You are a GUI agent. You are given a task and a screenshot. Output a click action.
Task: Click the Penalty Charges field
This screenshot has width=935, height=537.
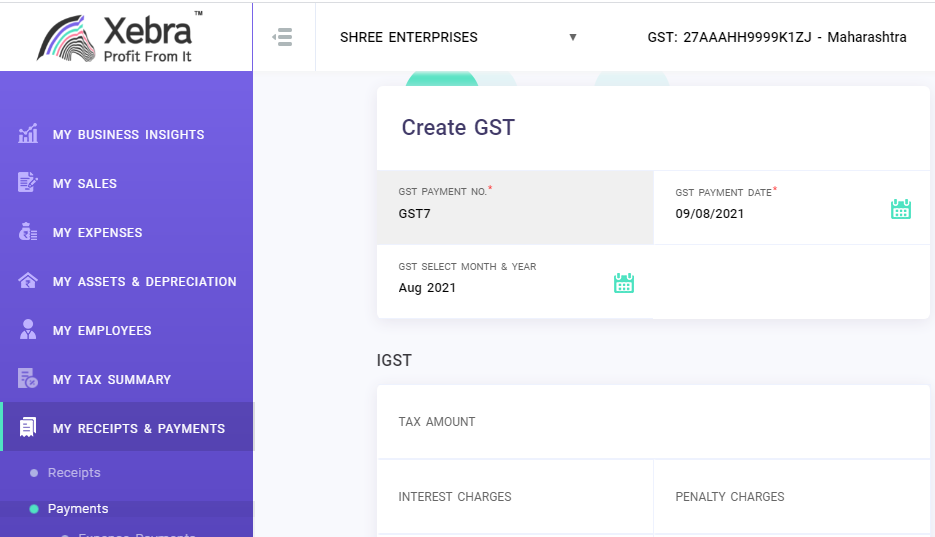[791, 497]
